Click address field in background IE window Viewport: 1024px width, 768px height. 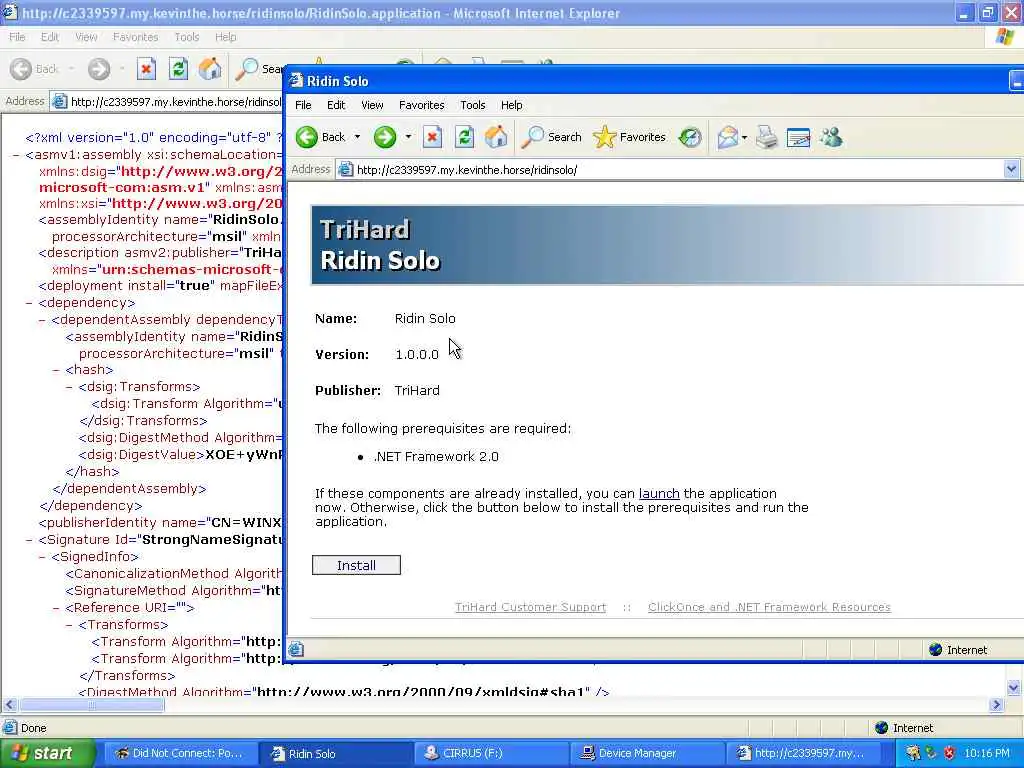click(x=167, y=102)
